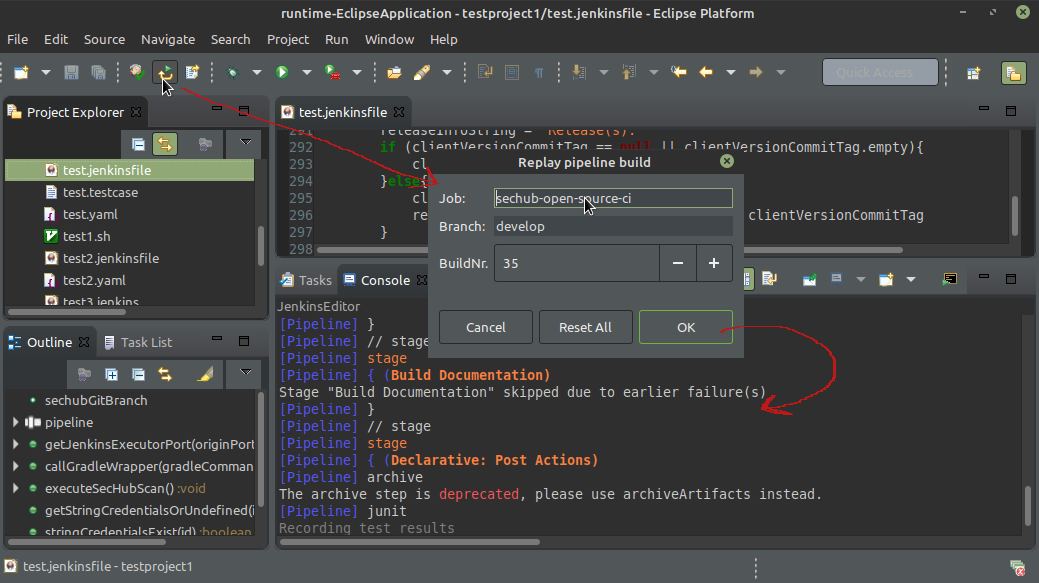Open dropdown arrow next to Debug icon
Image resolution: width=1039 pixels, height=583 pixels.
tap(256, 72)
